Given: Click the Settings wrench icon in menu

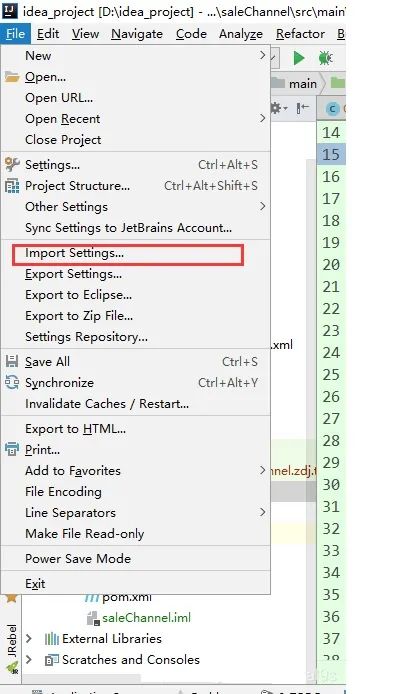Looking at the screenshot, I should tap(12, 165).
